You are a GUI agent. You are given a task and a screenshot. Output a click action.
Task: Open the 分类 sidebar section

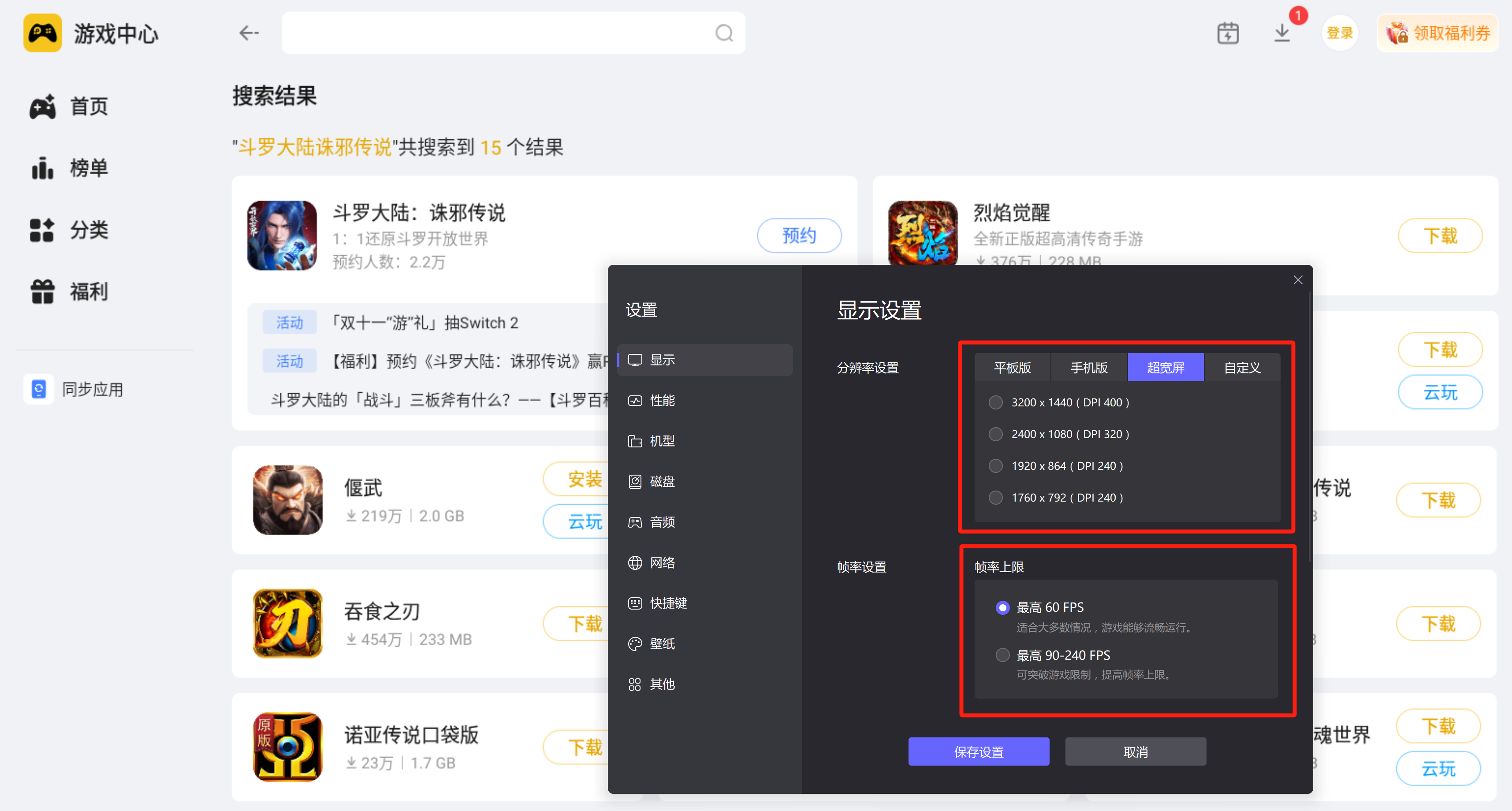(88, 230)
